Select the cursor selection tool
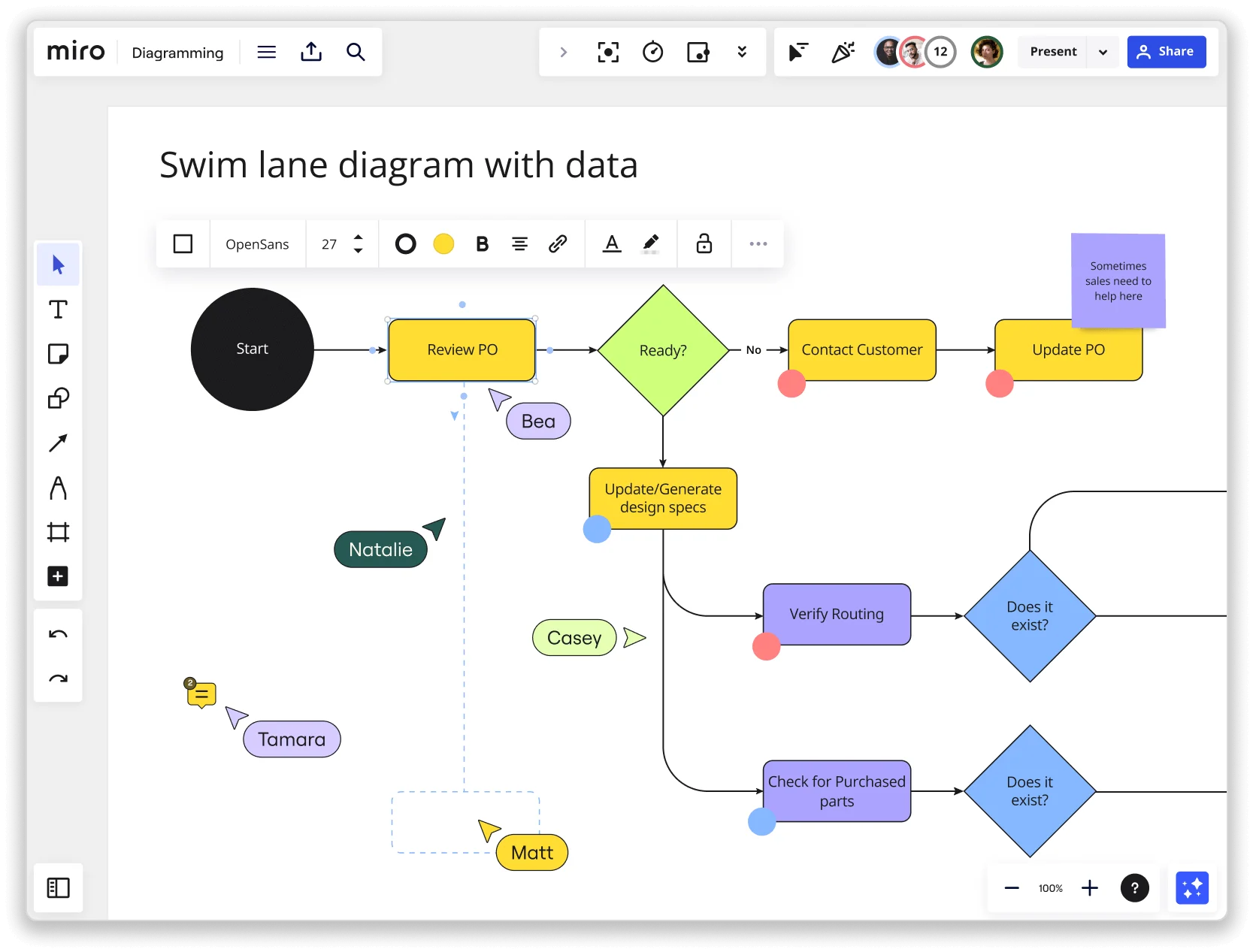Screen dimensions: 1253x952 pyautogui.click(x=58, y=264)
